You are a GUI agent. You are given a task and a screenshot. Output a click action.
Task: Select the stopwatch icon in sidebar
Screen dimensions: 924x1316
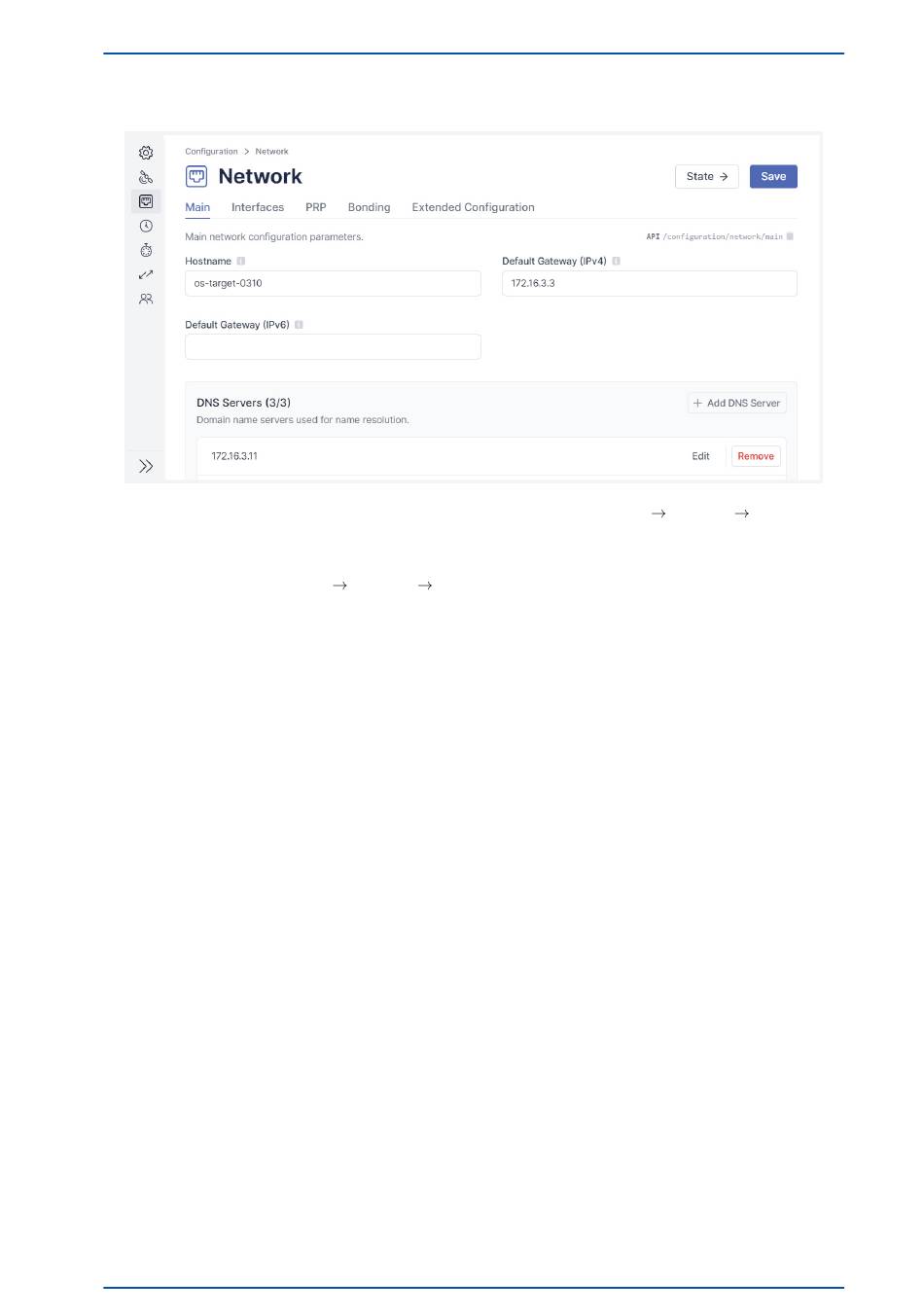(x=146, y=250)
